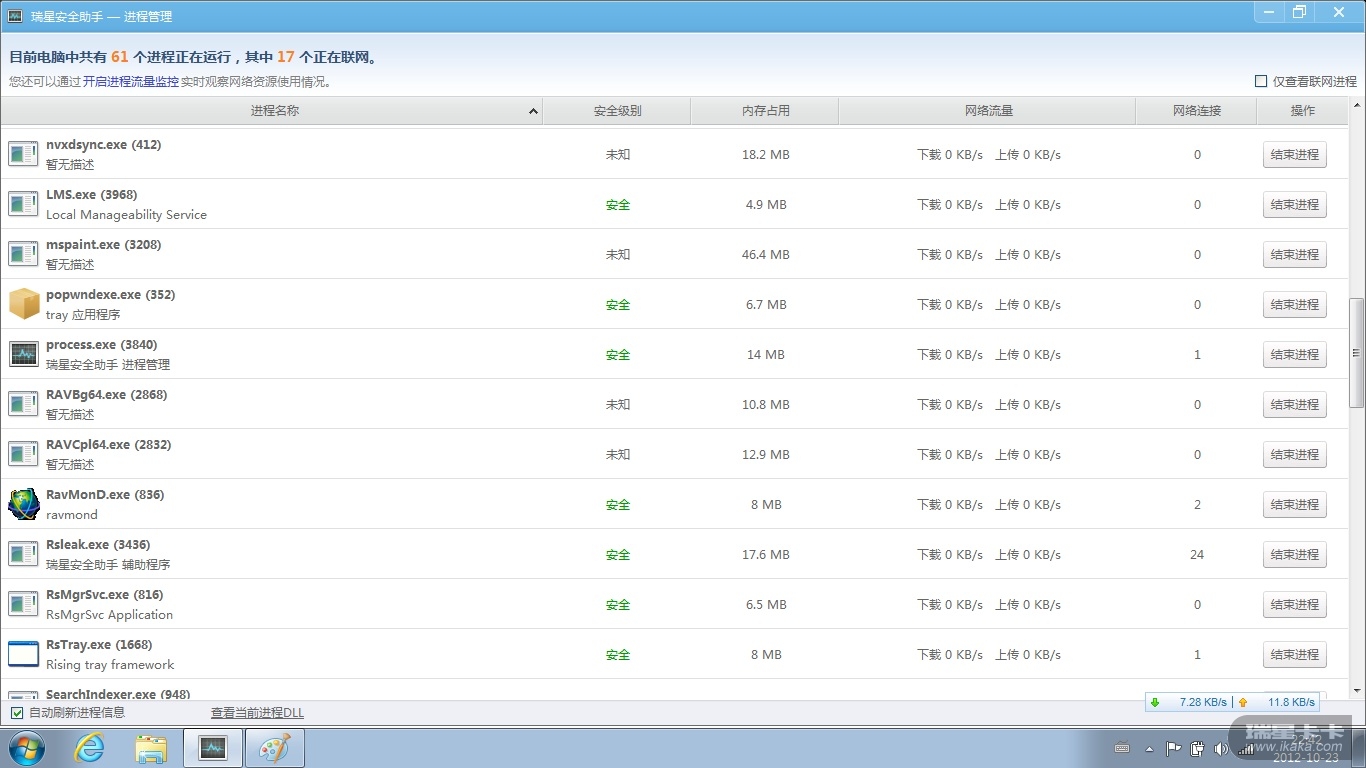This screenshot has width=1366, height=768.
Task: Click the mspaint.exe process icon
Action: (x=23, y=254)
